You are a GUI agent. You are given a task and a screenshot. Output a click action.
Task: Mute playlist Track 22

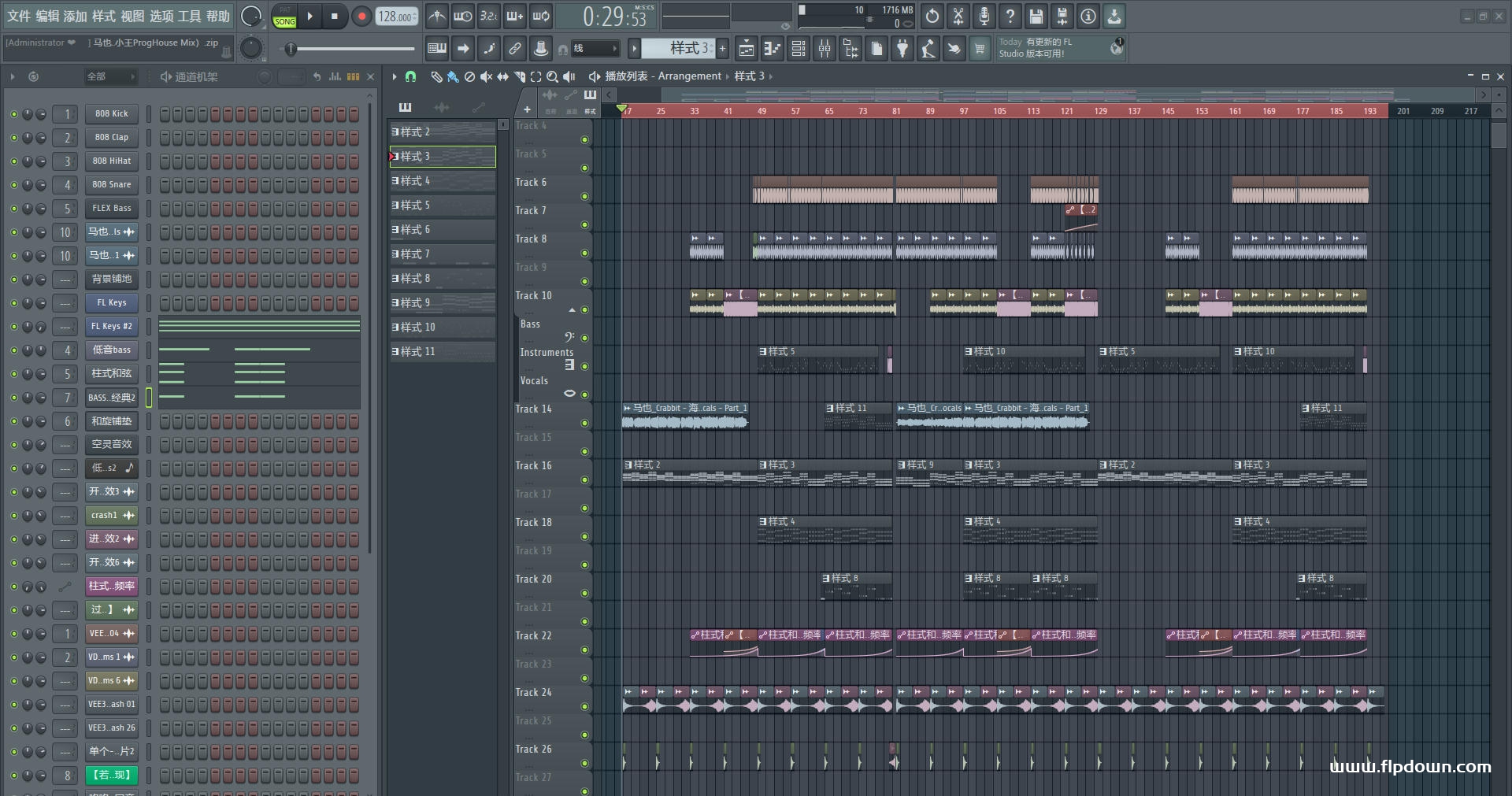tap(584, 650)
